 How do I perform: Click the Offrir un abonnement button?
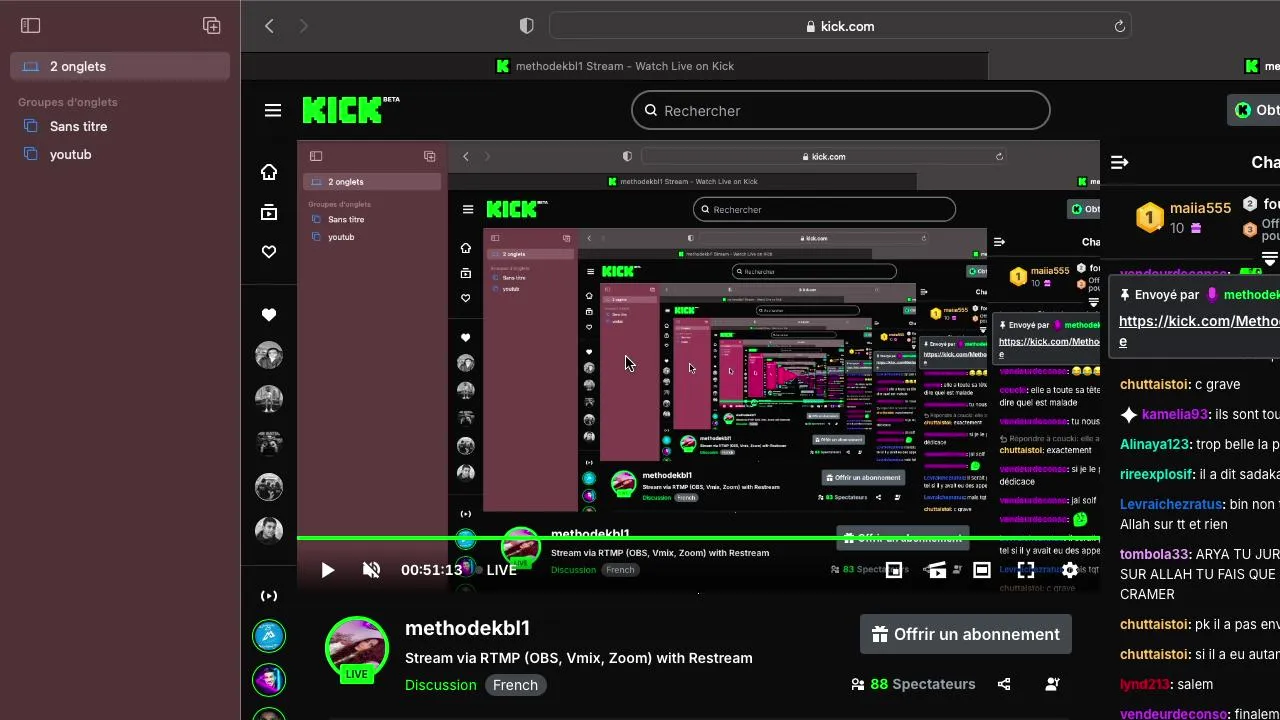pos(966,634)
